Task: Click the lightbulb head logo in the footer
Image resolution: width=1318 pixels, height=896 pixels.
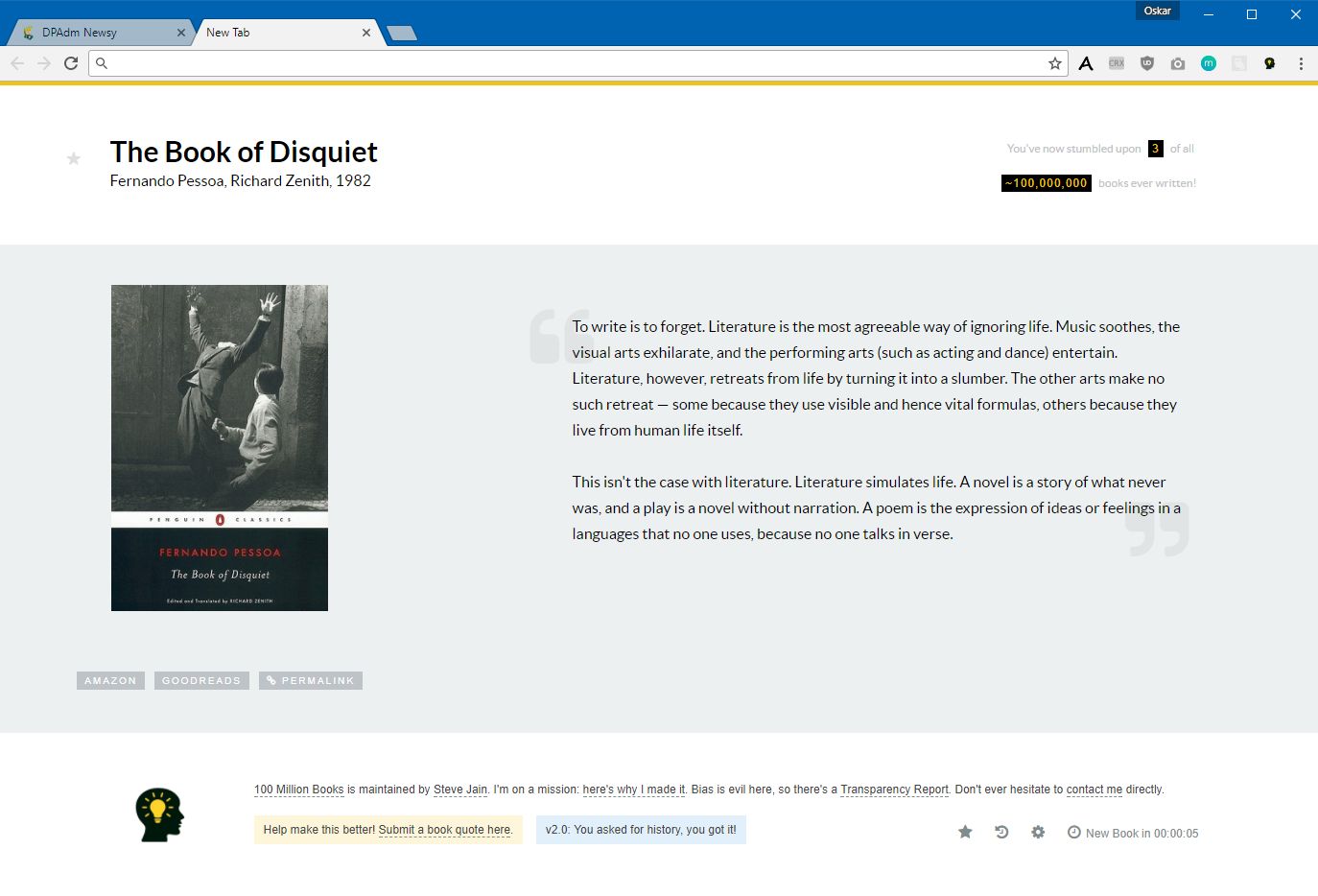Action: pos(160,815)
